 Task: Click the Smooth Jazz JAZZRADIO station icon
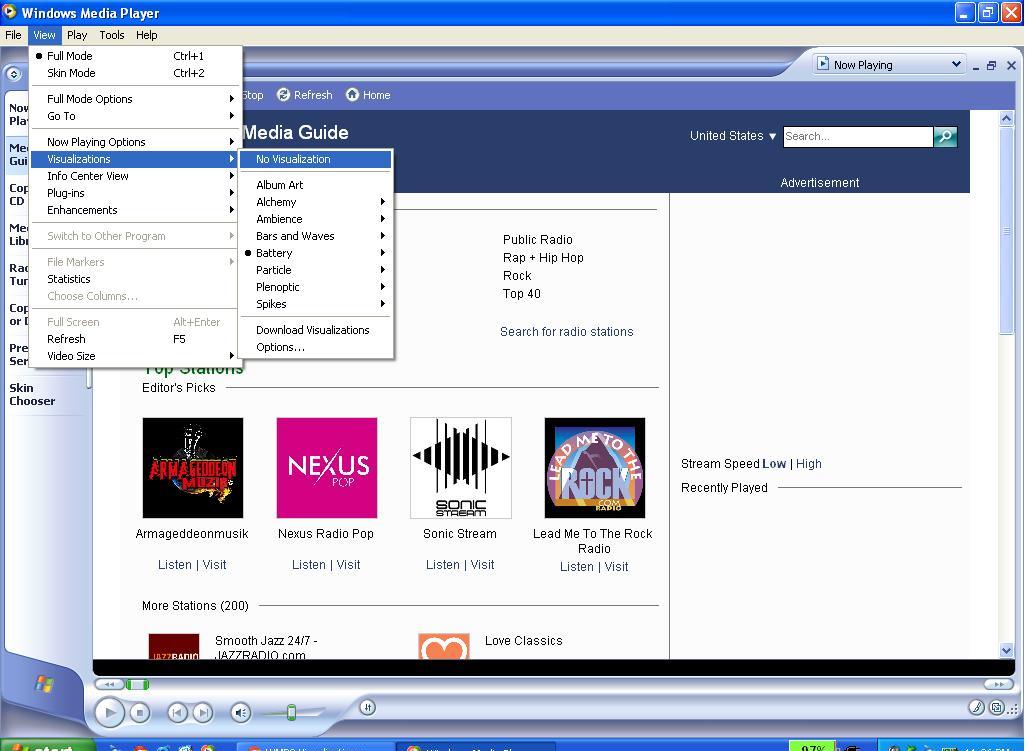174,646
